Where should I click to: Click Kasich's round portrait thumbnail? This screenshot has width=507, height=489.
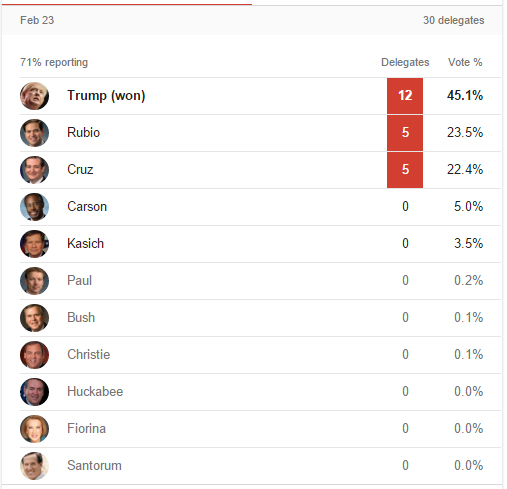coord(34,244)
